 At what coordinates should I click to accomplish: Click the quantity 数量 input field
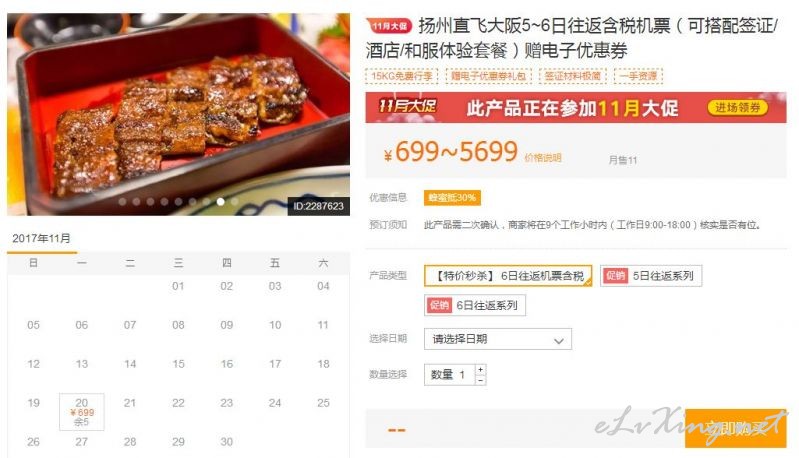449,374
